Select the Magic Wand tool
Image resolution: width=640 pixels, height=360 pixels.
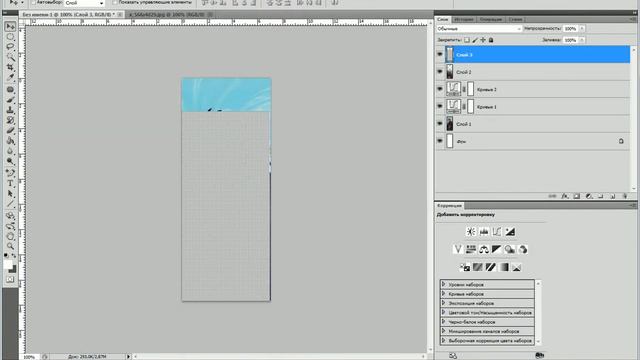click(11, 57)
